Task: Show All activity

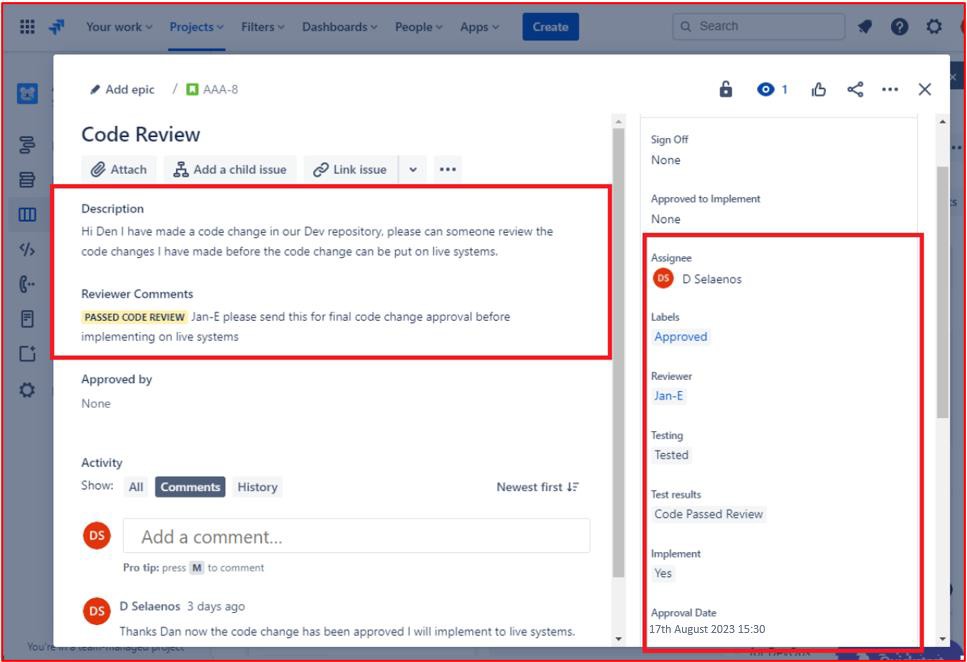Action: (x=136, y=487)
